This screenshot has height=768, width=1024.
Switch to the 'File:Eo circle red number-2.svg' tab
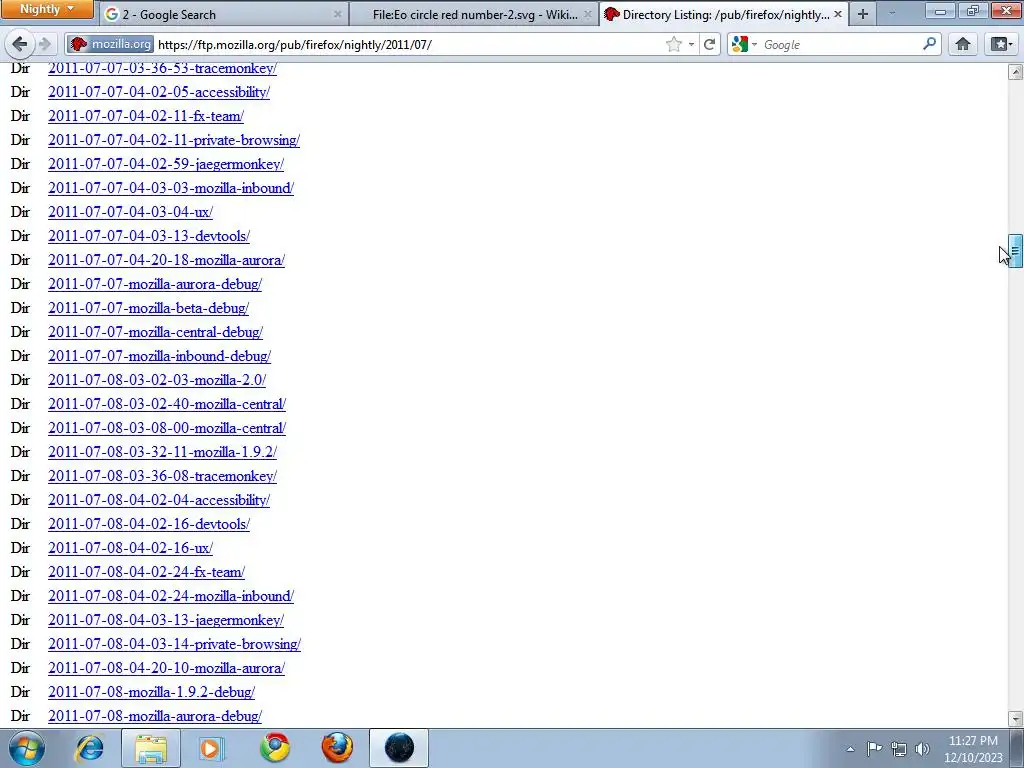coord(474,14)
